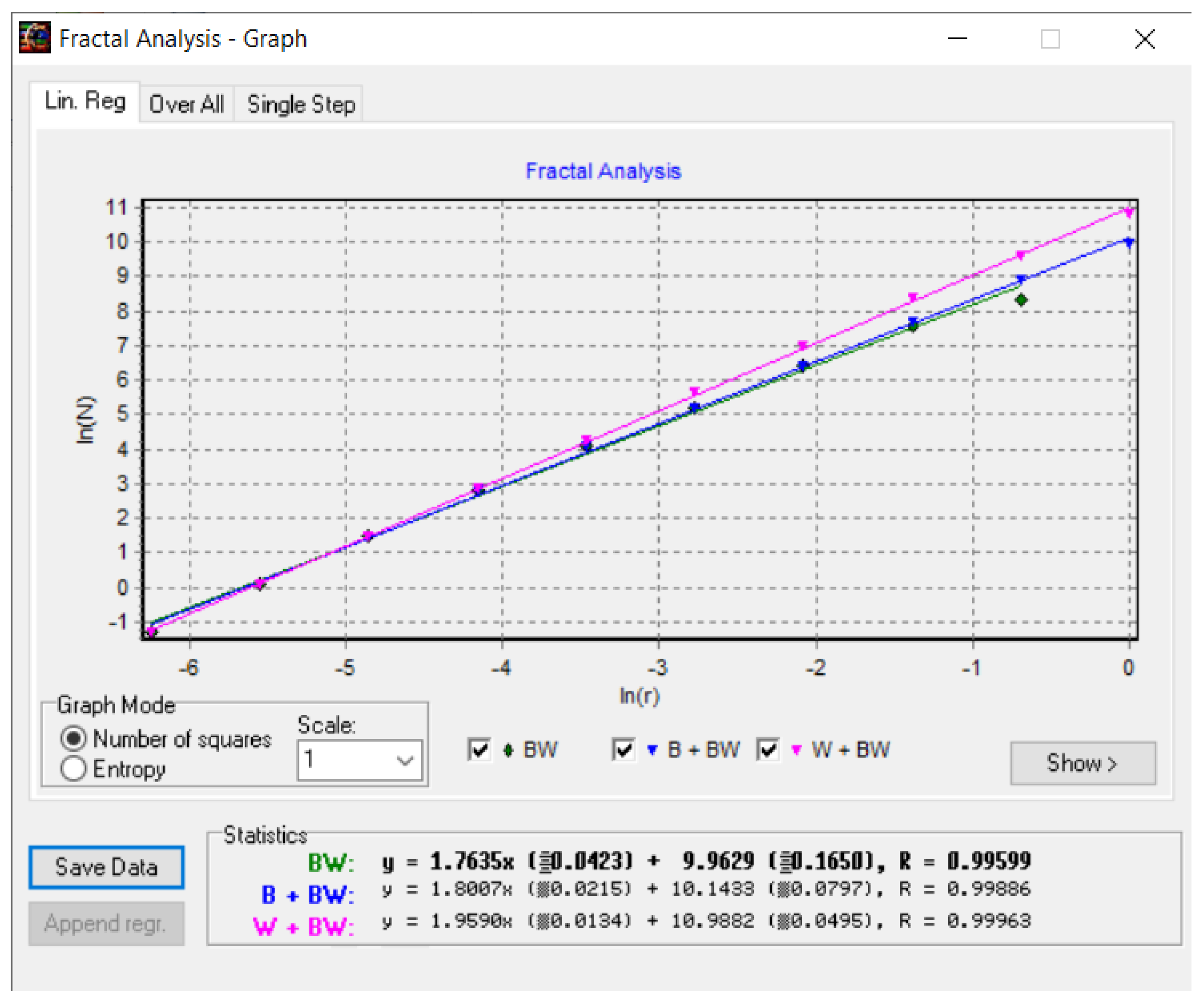Click the blue B + BW triangle legend marker

(652, 750)
